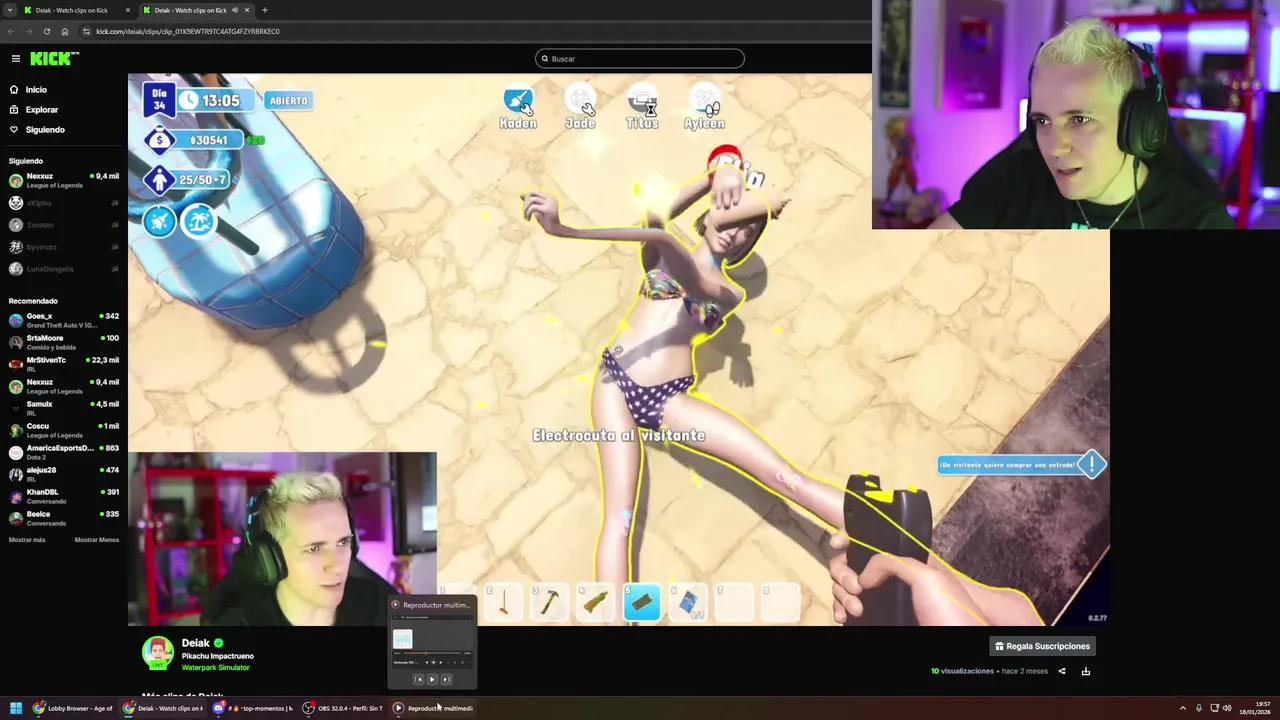Expand list with Mostrar más

click(x=27, y=540)
